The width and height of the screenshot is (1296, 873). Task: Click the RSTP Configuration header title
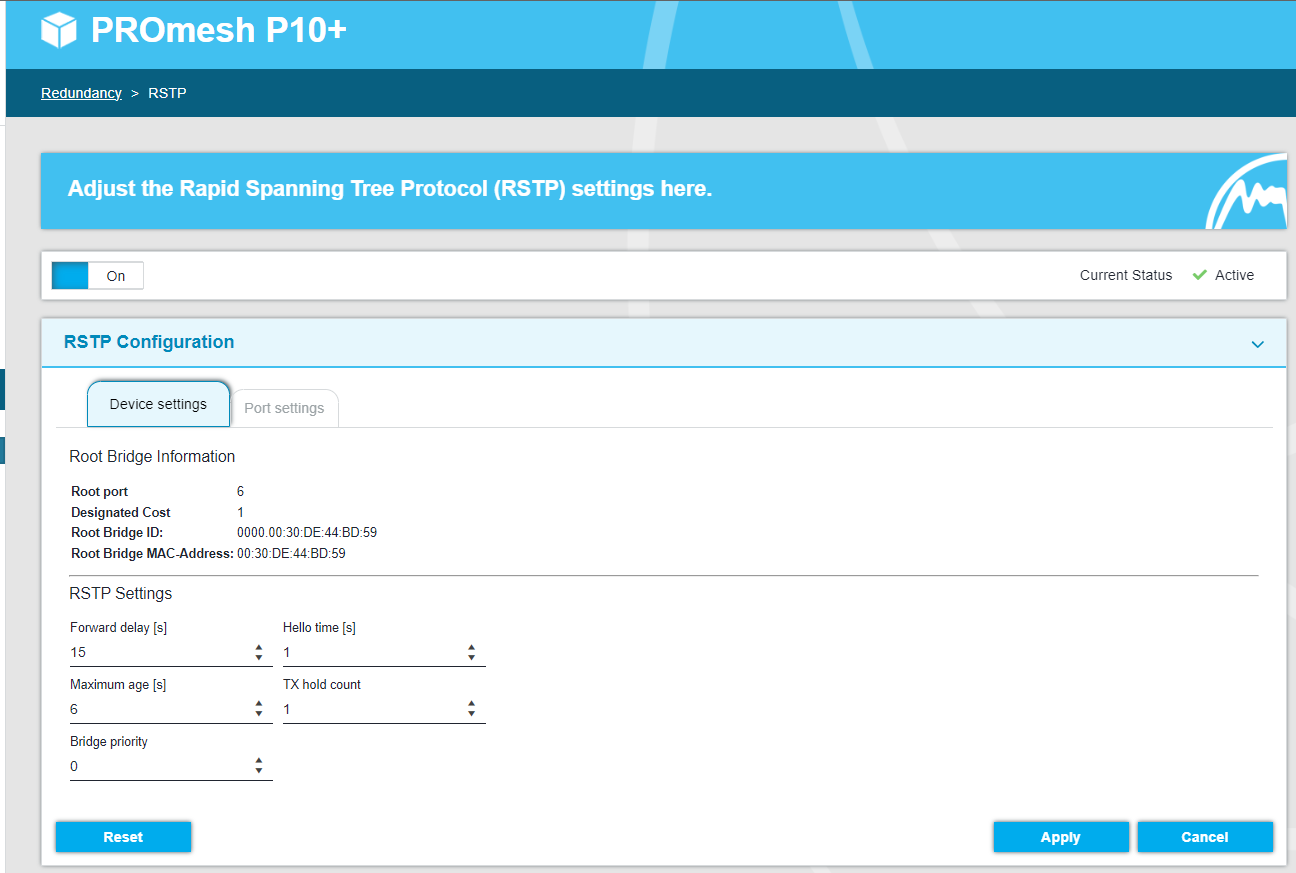click(x=149, y=342)
